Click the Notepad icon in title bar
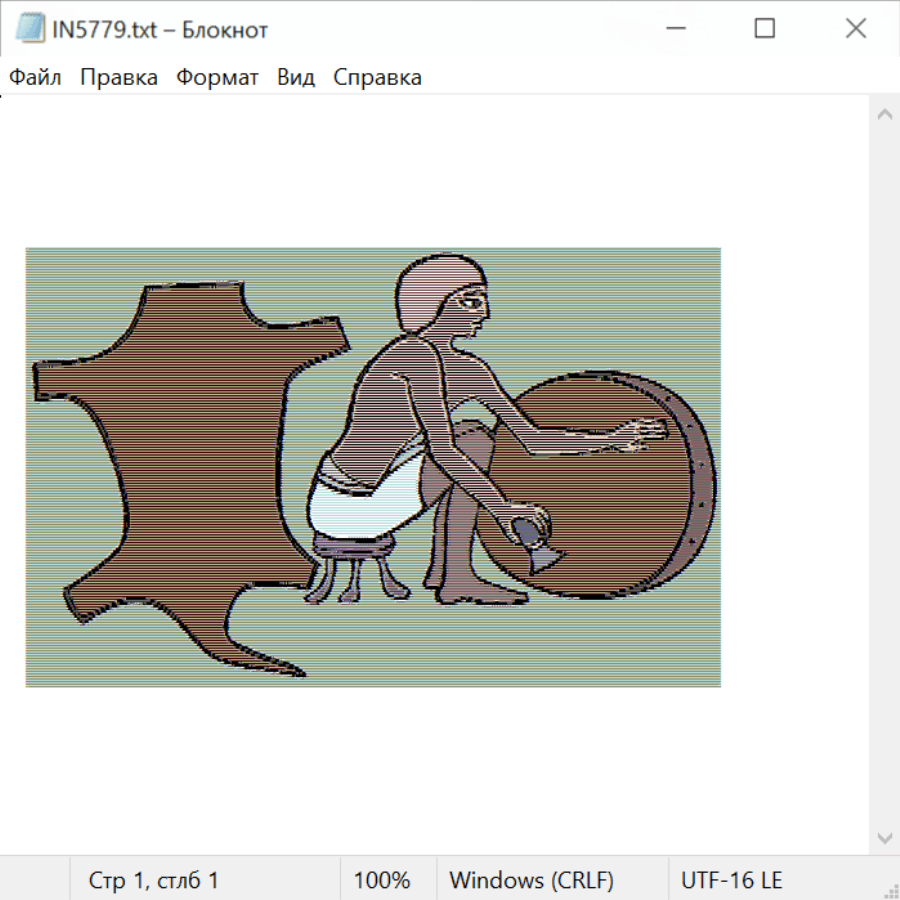Screen dimensions: 900x900 tap(30, 29)
